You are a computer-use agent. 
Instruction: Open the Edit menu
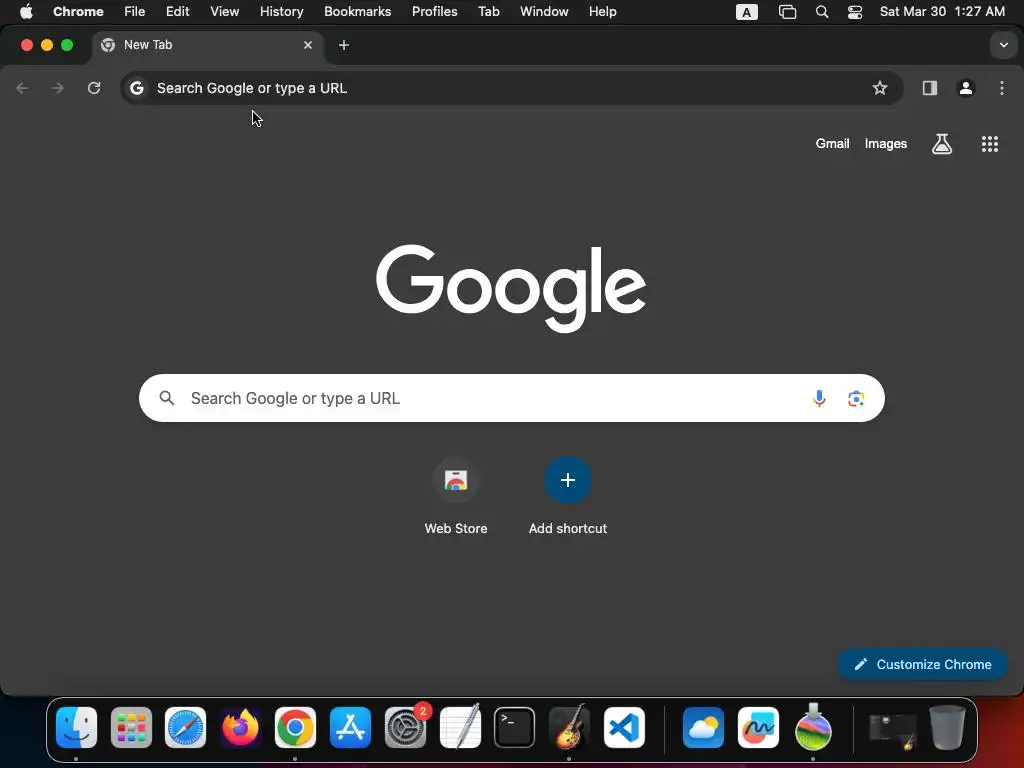177,12
